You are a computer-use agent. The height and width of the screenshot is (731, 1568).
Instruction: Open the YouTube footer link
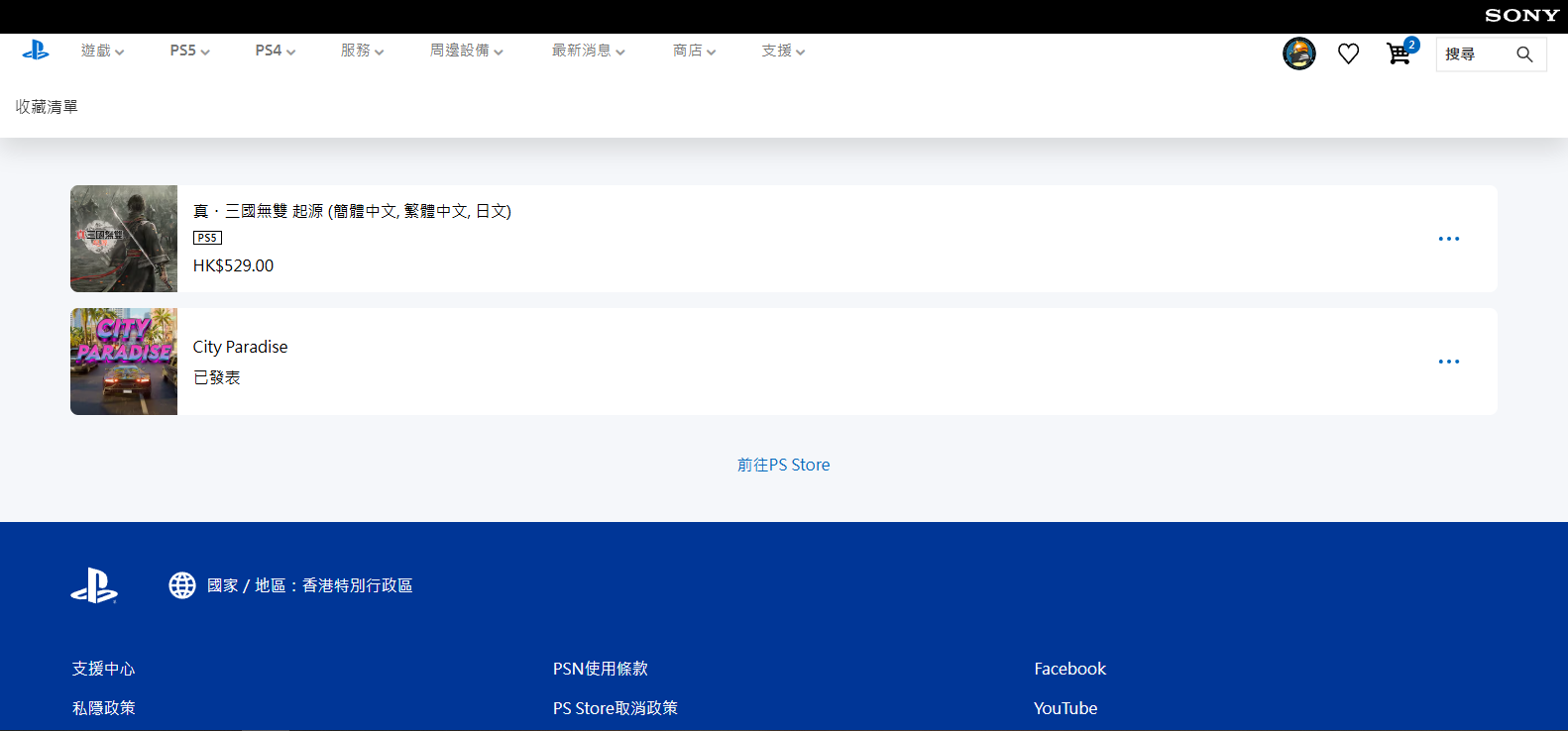1065,708
